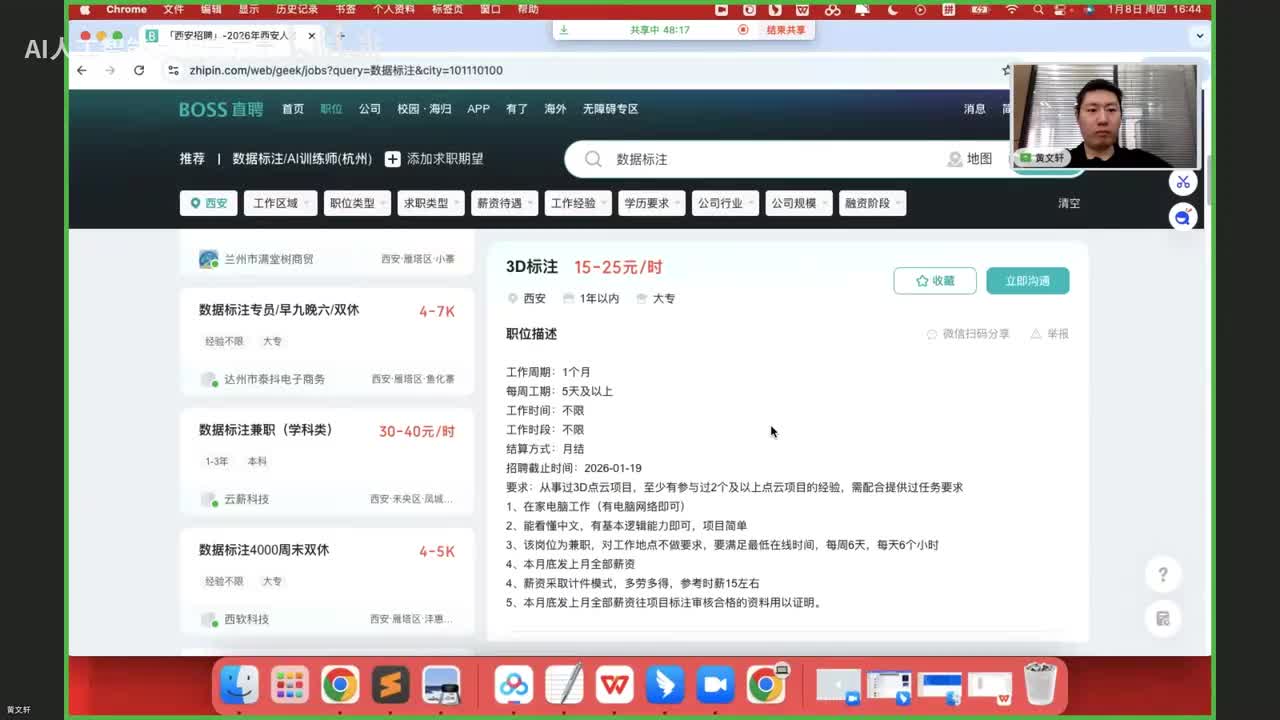Open the APP nav item
The width and height of the screenshot is (1280, 720).
479,109
